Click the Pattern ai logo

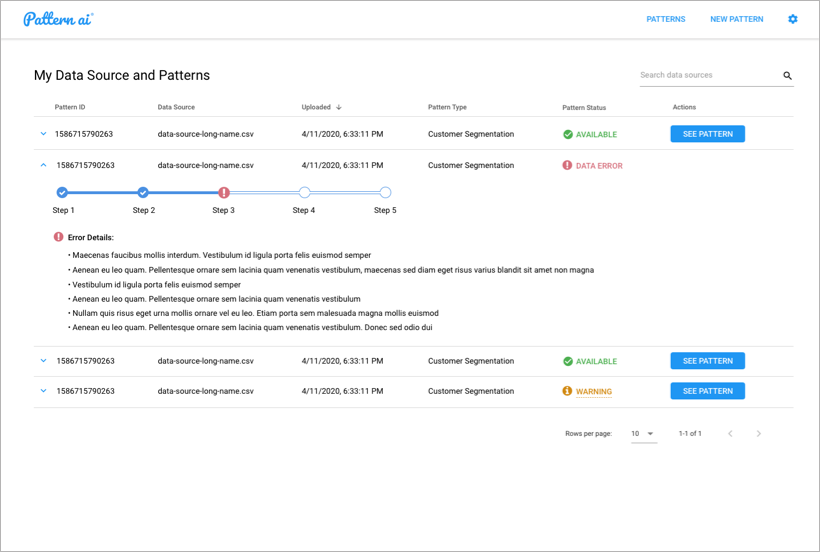click(x=59, y=19)
